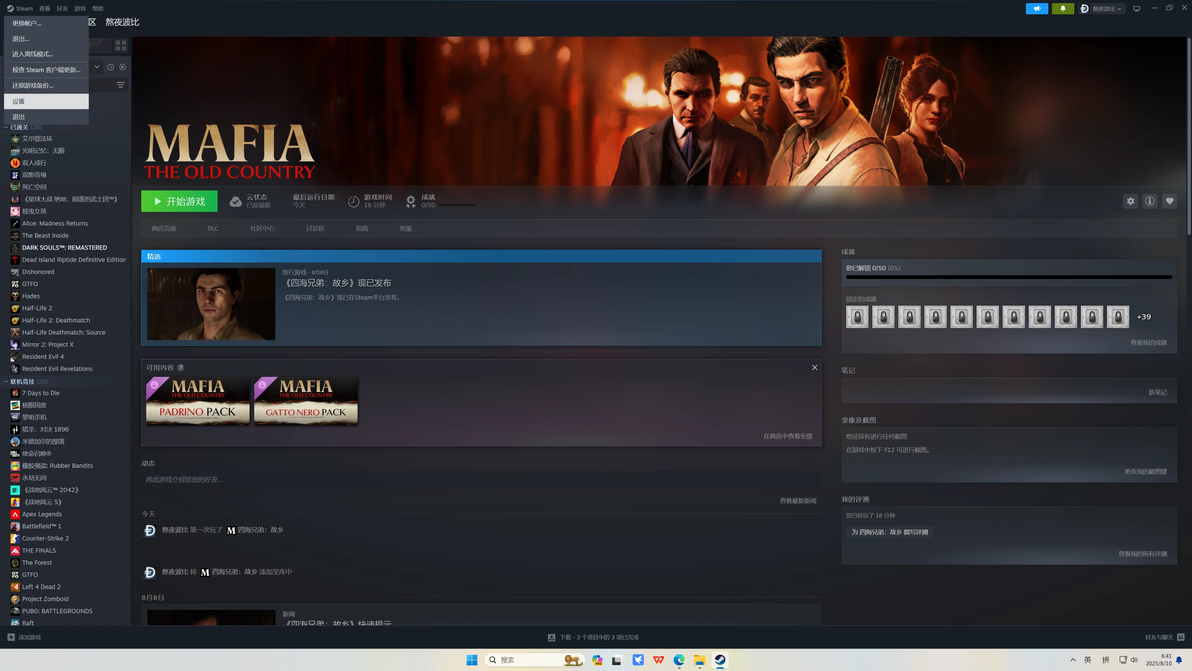The width and height of the screenshot is (1192, 671).
Task: Open the 讨论区 tab
Action: [315, 229]
